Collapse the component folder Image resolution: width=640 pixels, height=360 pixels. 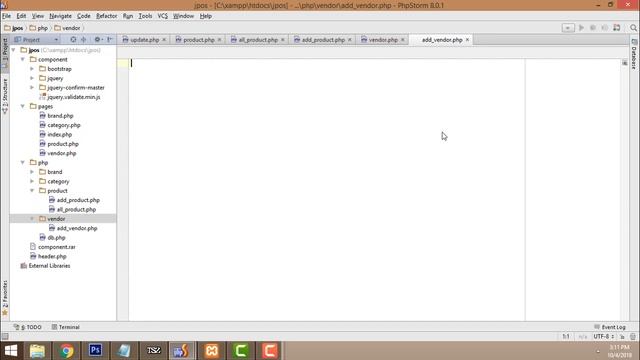(x=23, y=59)
